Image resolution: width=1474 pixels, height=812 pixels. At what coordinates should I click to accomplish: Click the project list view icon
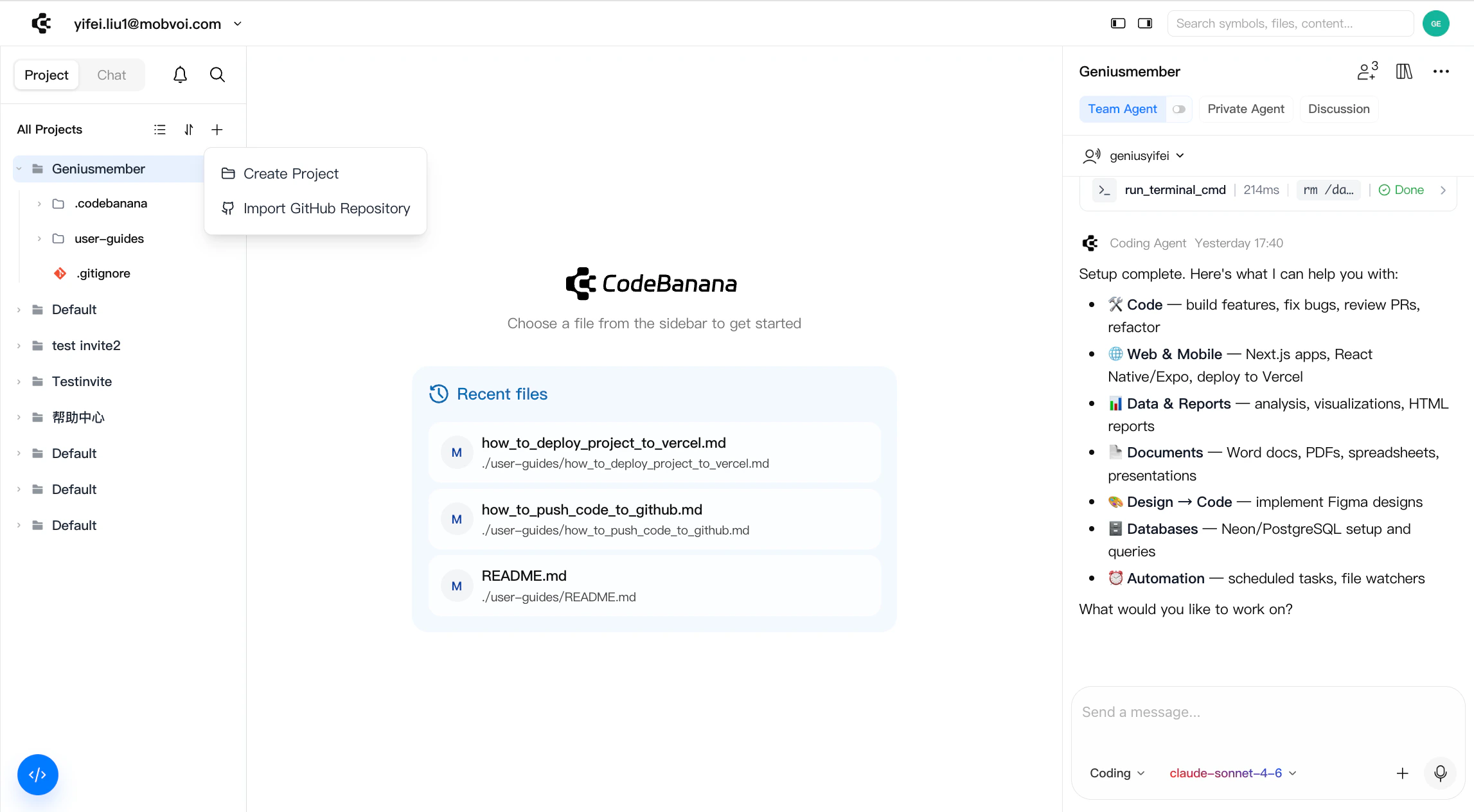160,130
